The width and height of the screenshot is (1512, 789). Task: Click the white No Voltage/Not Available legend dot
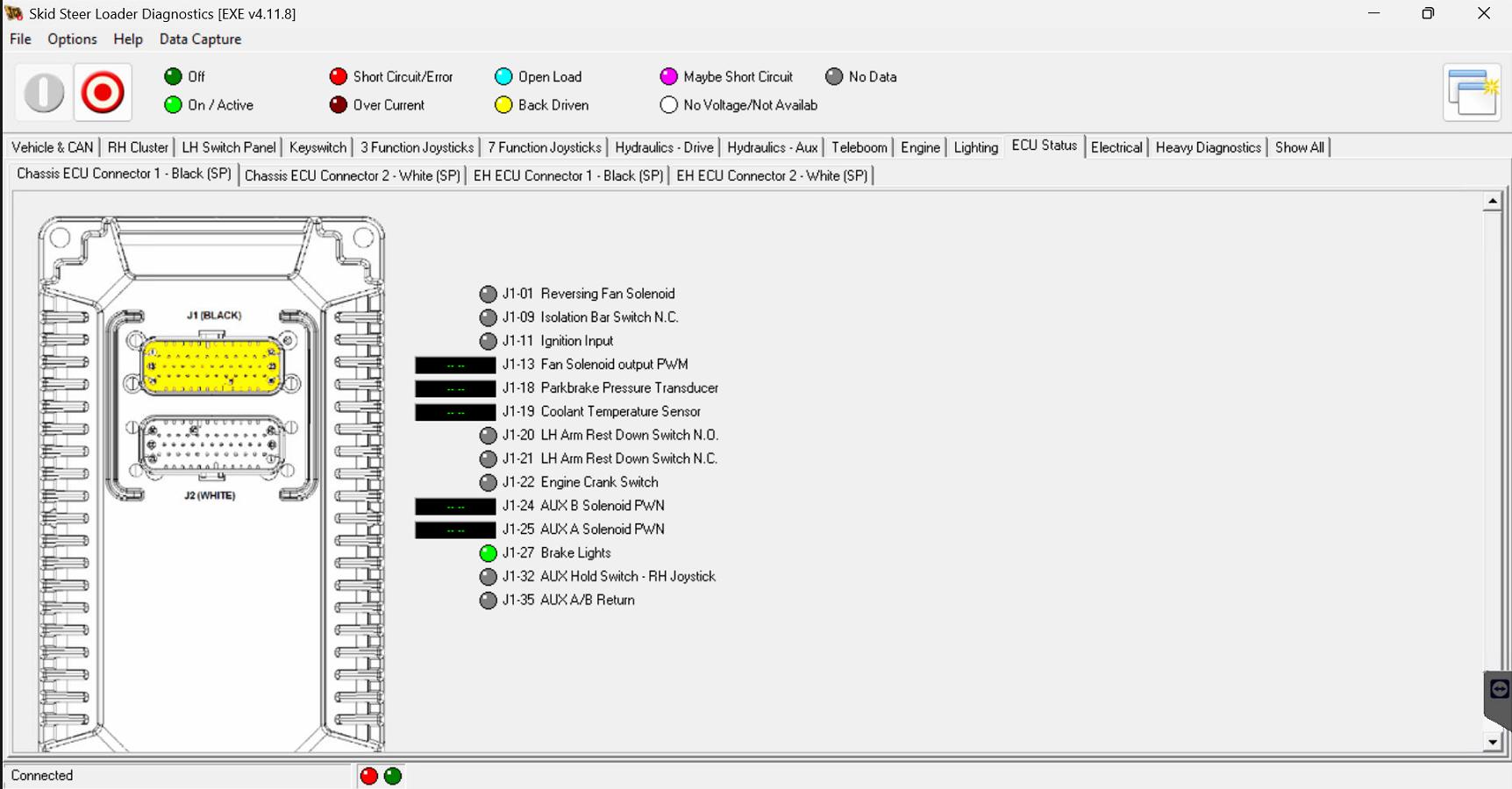coord(669,104)
